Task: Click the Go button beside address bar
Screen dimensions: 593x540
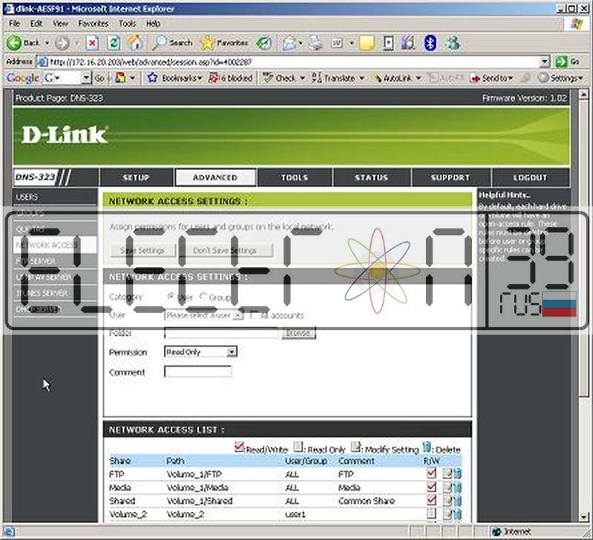Action: (x=568, y=61)
